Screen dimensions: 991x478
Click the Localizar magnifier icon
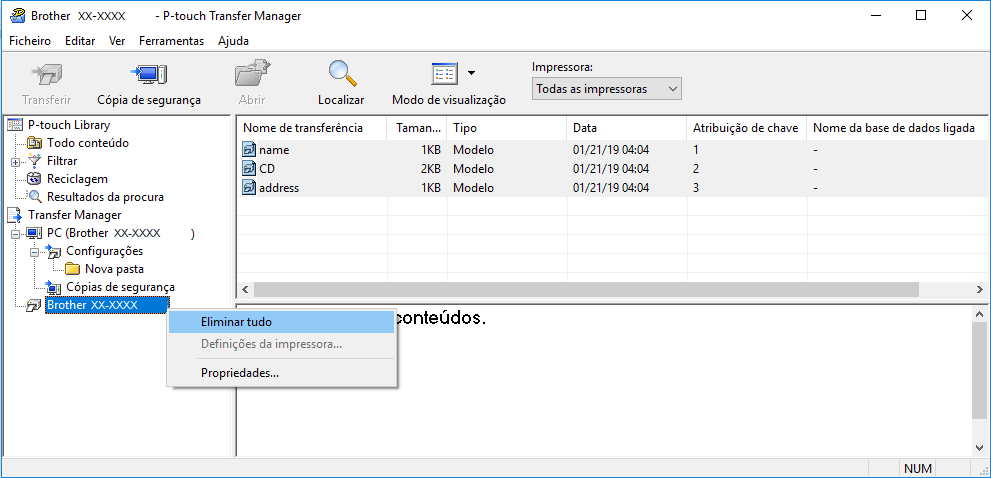(x=341, y=75)
